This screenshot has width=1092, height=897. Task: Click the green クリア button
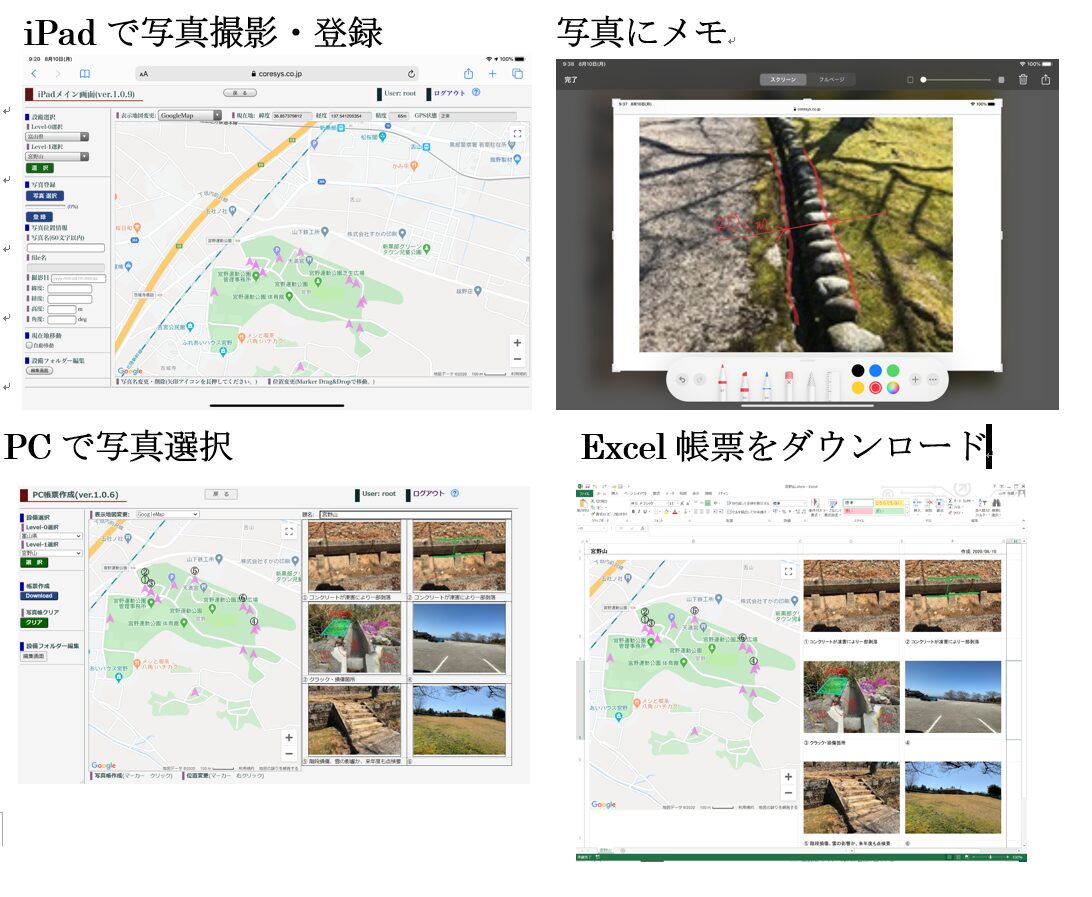click(x=34, y=623)
